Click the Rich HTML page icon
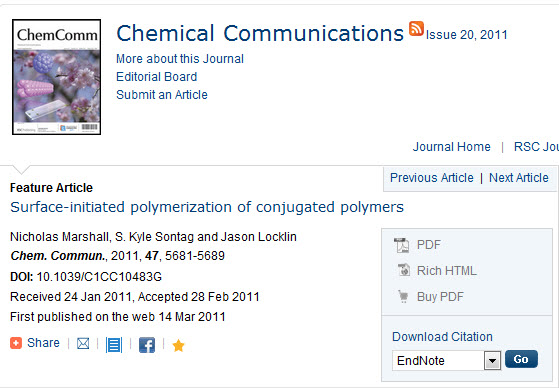Viewport: 559px width, 388px height. click(404, 270)
